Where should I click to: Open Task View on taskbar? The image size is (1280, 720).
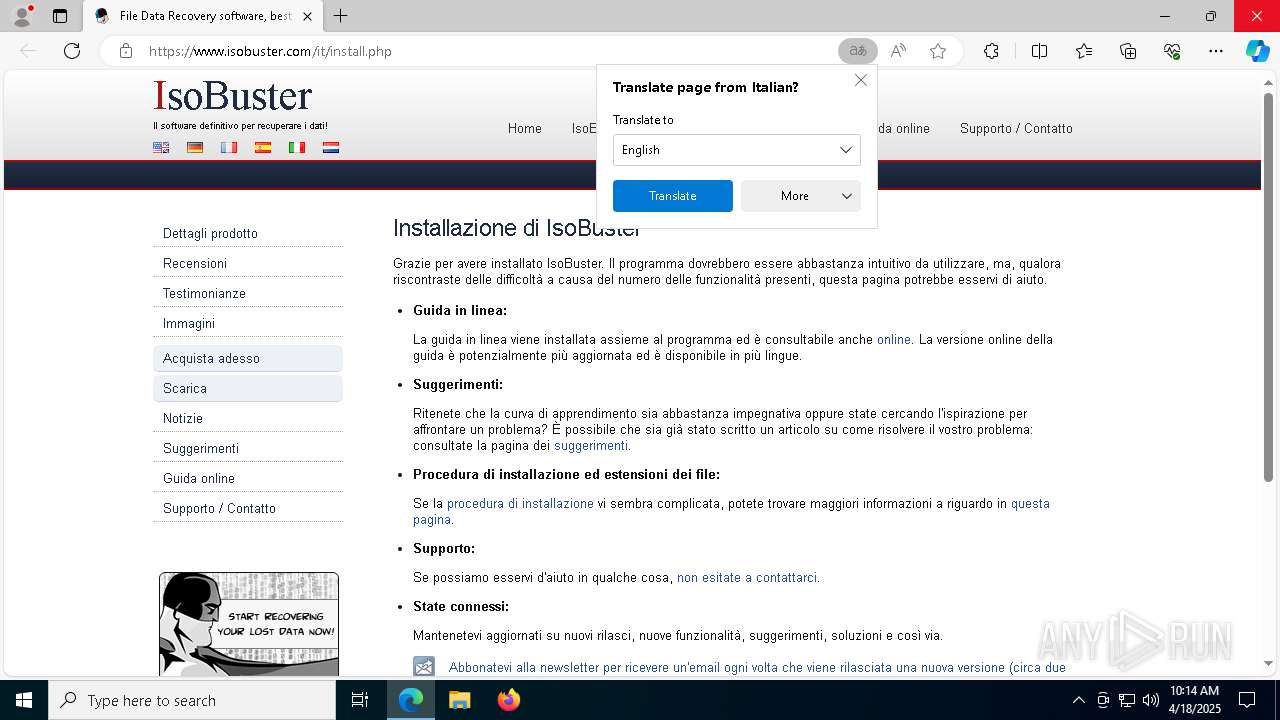tap(360, 700)
